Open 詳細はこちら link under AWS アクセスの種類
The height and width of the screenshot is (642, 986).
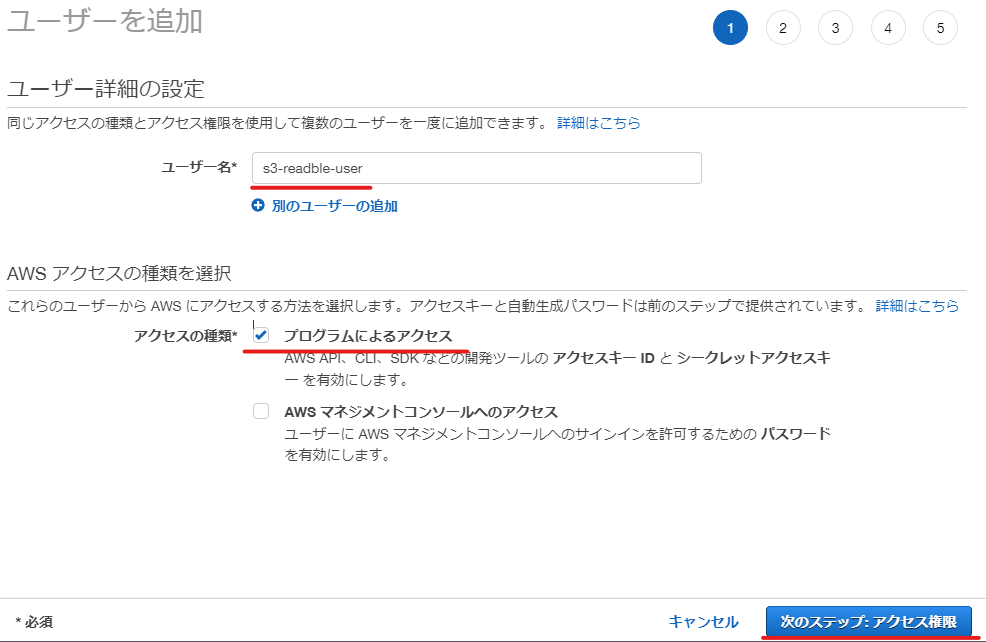click(x=917, y=306)
